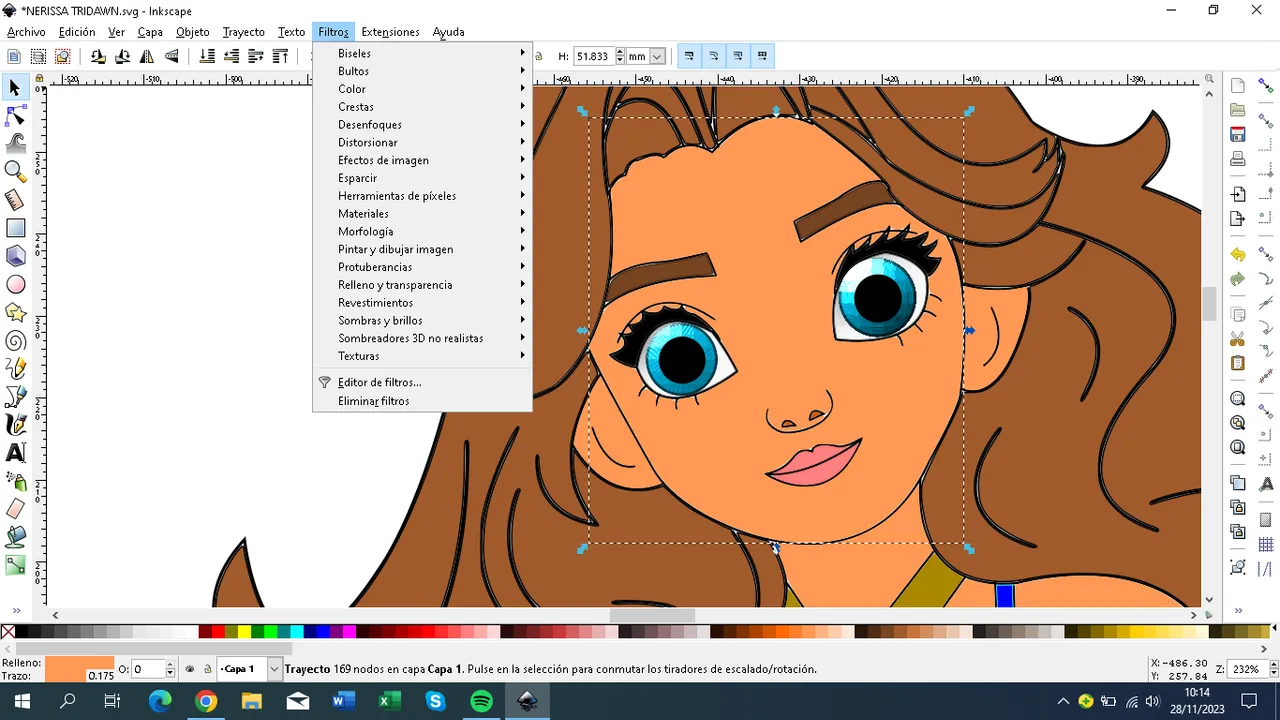
Task: Toggle move patterns affect button
Action: (x=762, y=57)
